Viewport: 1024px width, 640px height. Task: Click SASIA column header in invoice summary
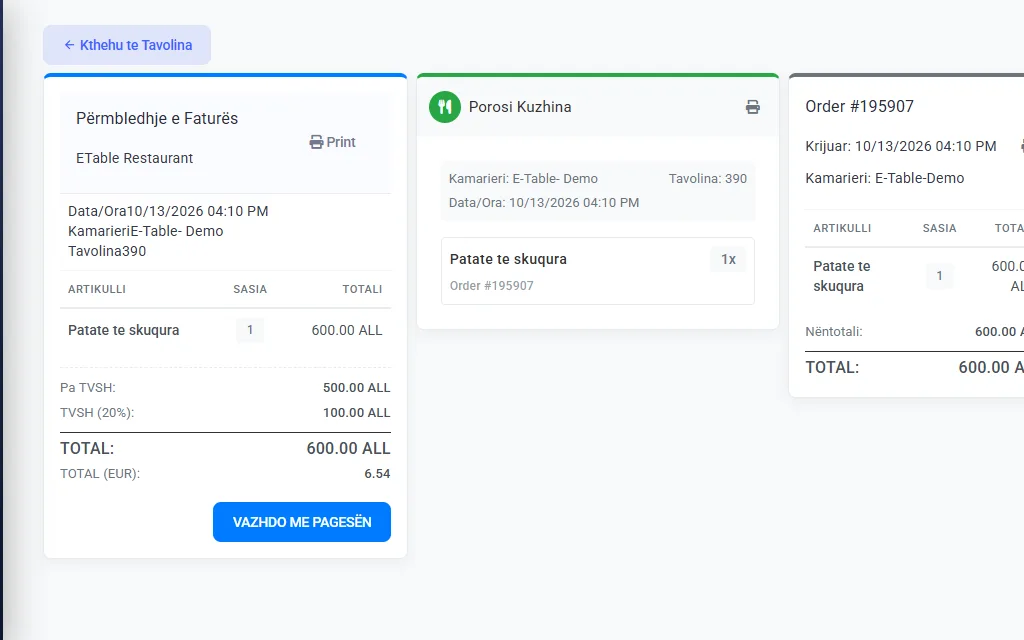(250, 289)
